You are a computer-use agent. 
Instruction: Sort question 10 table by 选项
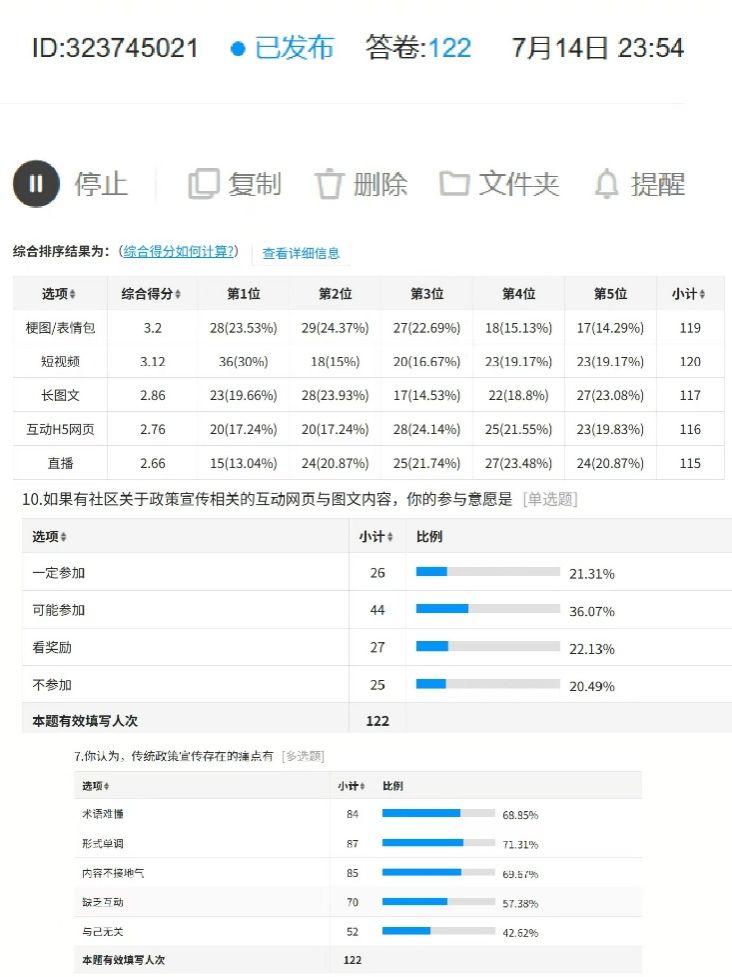pos(63,537)
